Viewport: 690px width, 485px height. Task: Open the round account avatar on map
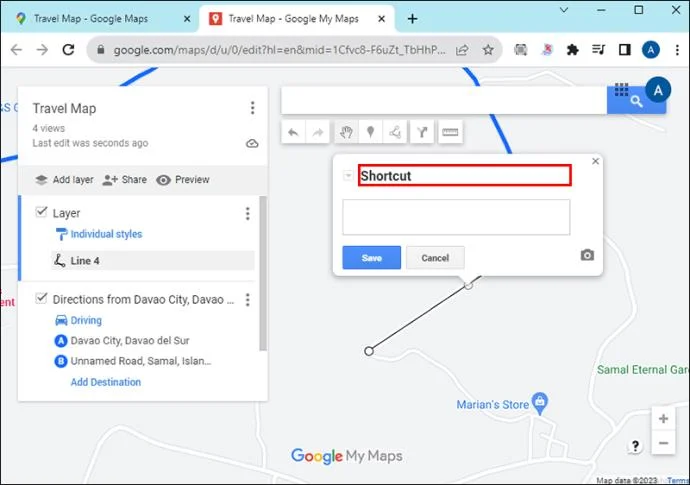(x=658, y=90)
